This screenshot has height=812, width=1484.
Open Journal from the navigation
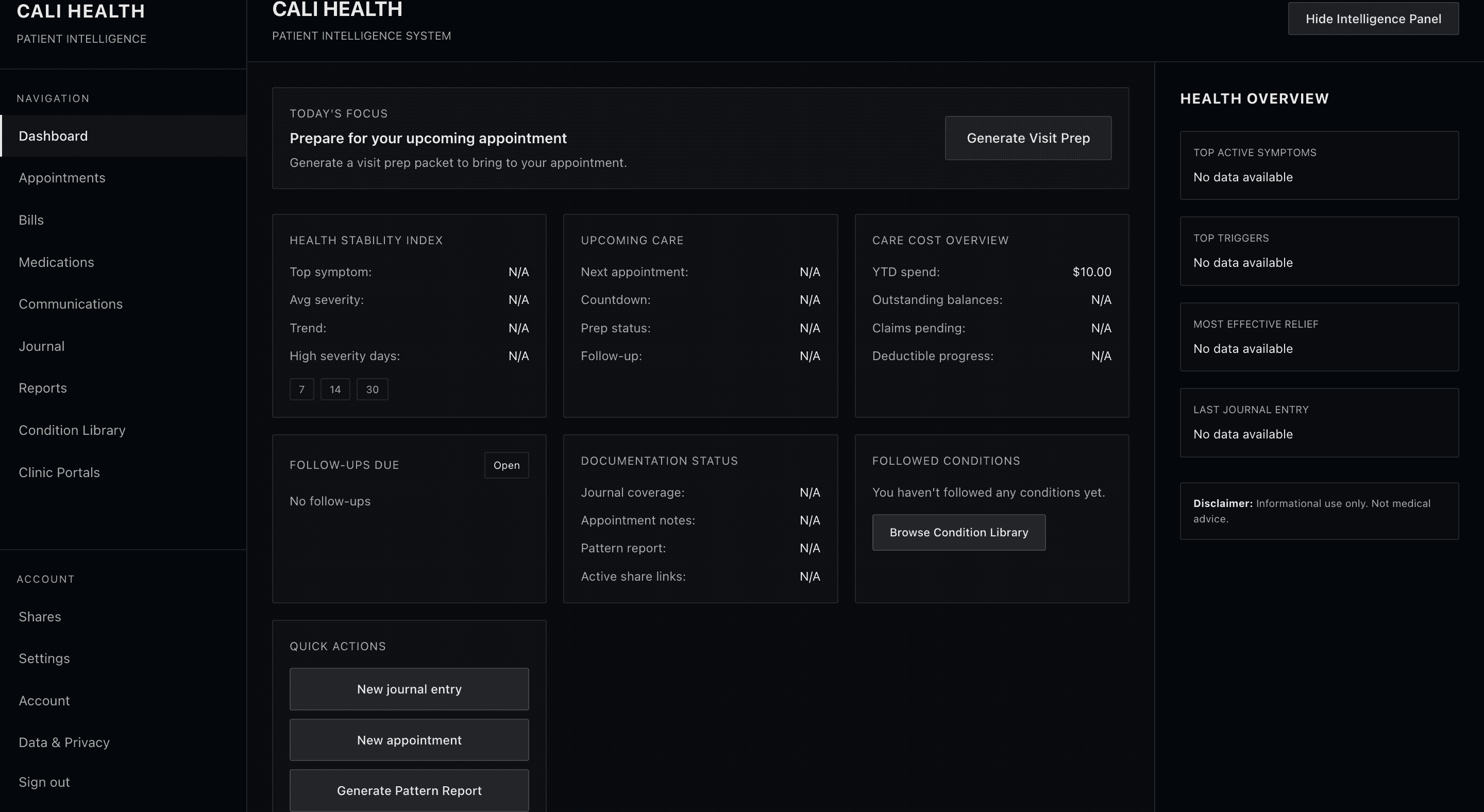[x=41, y=346]
